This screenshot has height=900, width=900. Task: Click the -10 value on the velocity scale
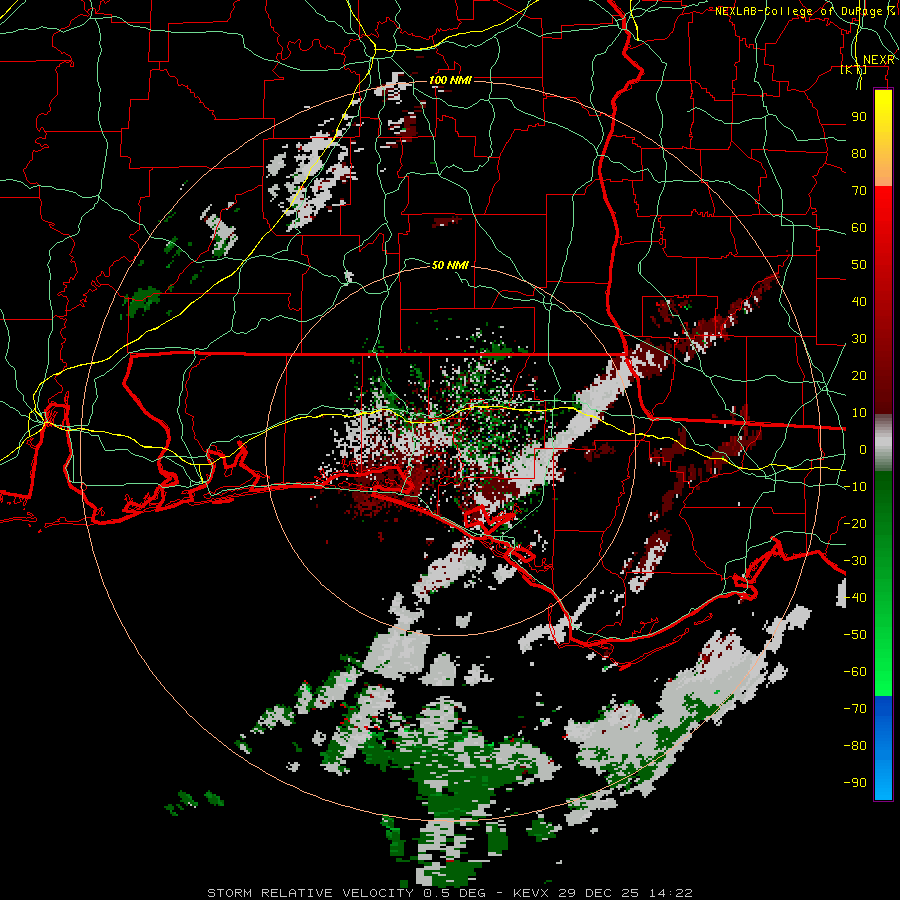click(x=855, y=487)
